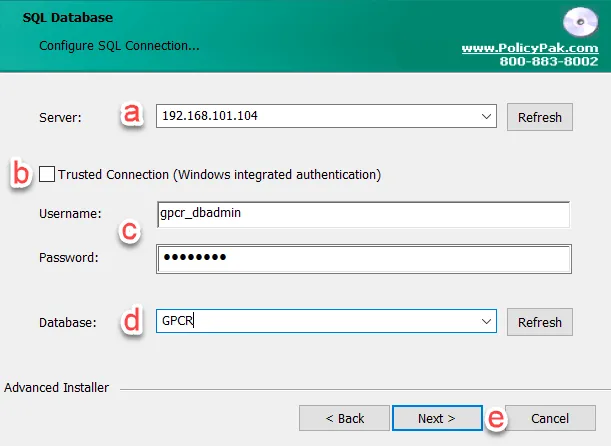
Task: Expand the Database dropdown arrow
Action: click(x=486, y=322)
